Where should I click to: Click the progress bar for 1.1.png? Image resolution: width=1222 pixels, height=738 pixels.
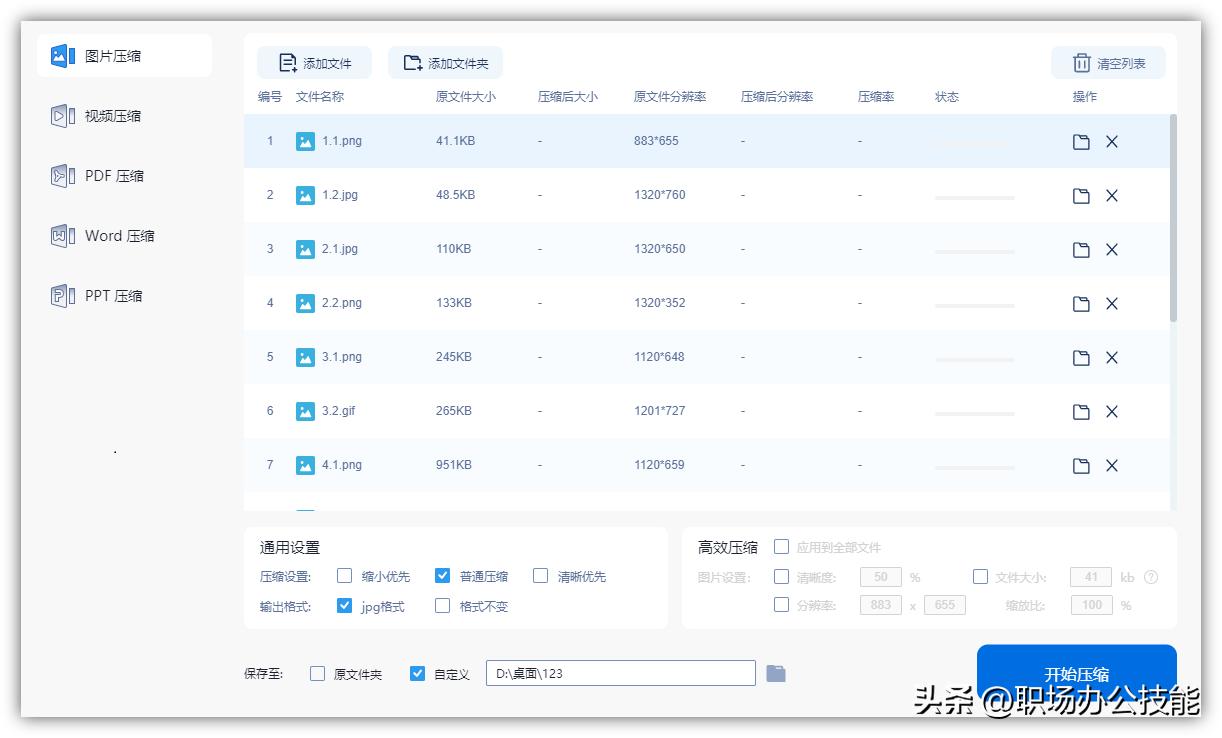tap(974, 145)
